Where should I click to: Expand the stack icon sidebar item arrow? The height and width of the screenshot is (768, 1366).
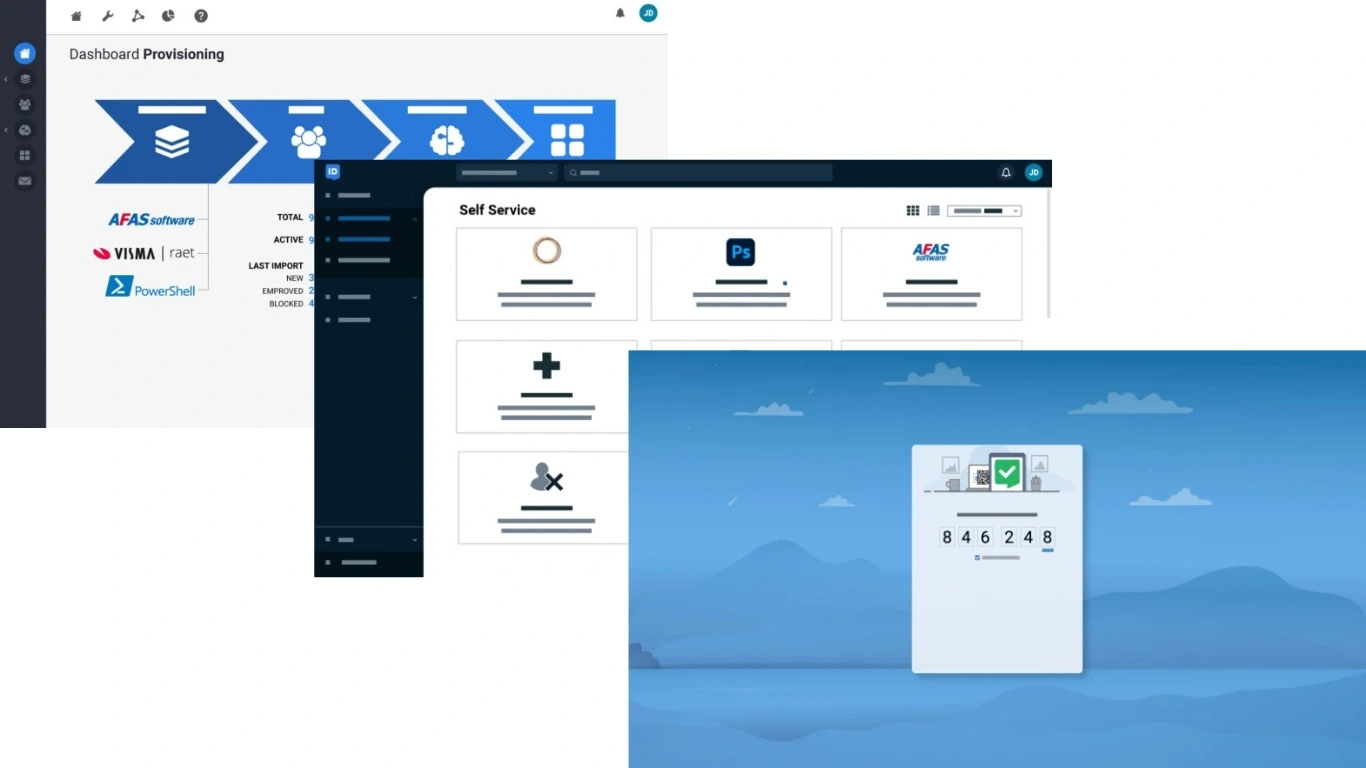click(7, 79)
